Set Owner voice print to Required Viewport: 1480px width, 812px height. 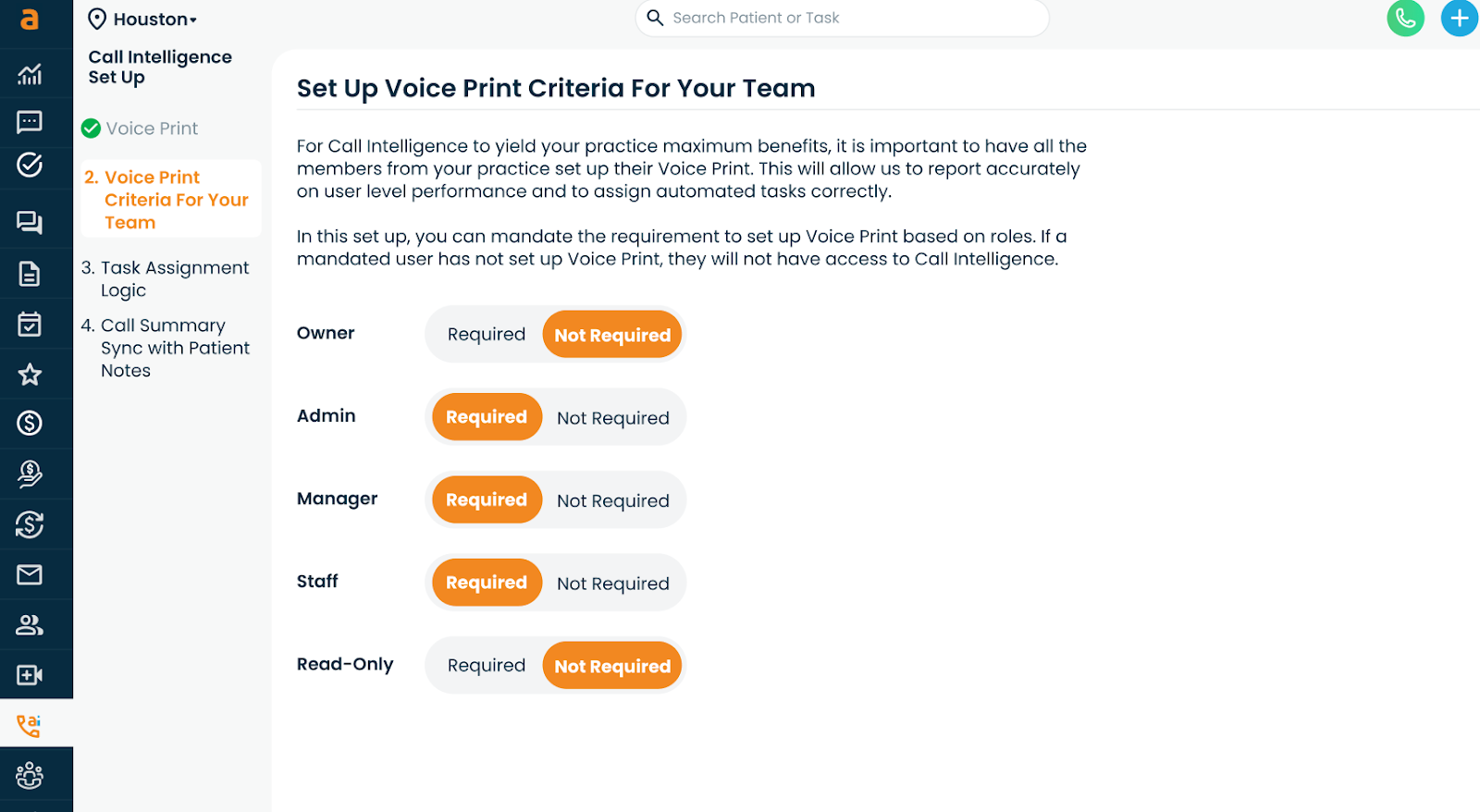[x=486, y=335]
